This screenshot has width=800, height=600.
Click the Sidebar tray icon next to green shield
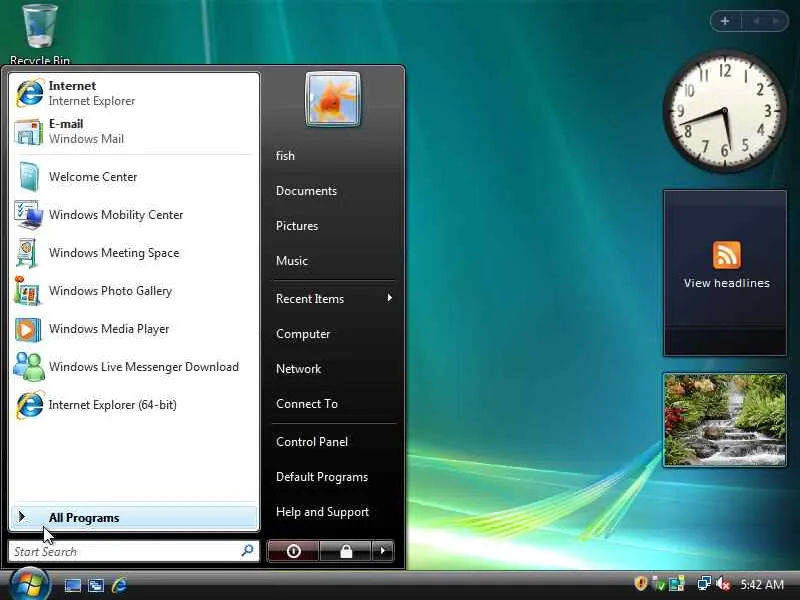coord(677,584)
